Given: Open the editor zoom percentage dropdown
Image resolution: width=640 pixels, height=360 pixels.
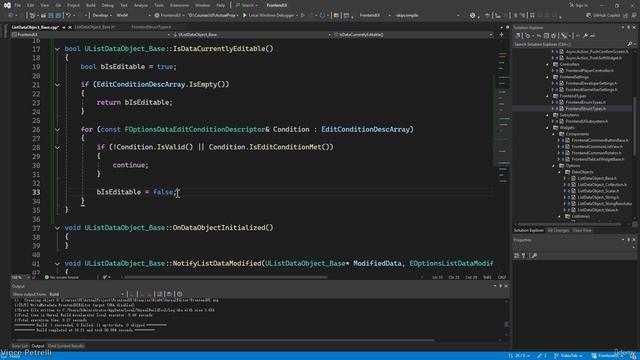Looking at the screenshot, I should (20, 278).
